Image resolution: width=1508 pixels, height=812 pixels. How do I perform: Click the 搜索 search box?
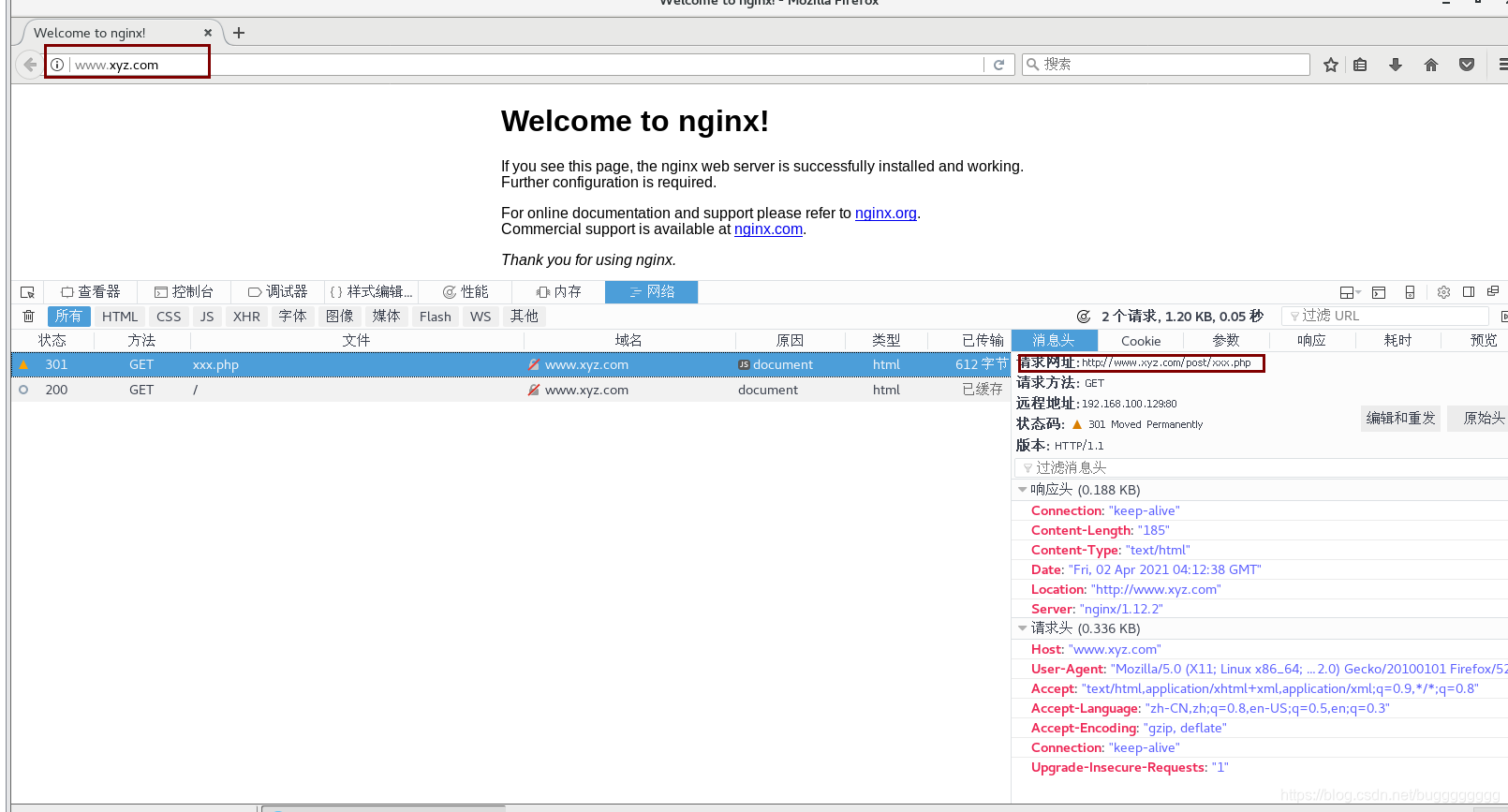(x=1166, y=65)
